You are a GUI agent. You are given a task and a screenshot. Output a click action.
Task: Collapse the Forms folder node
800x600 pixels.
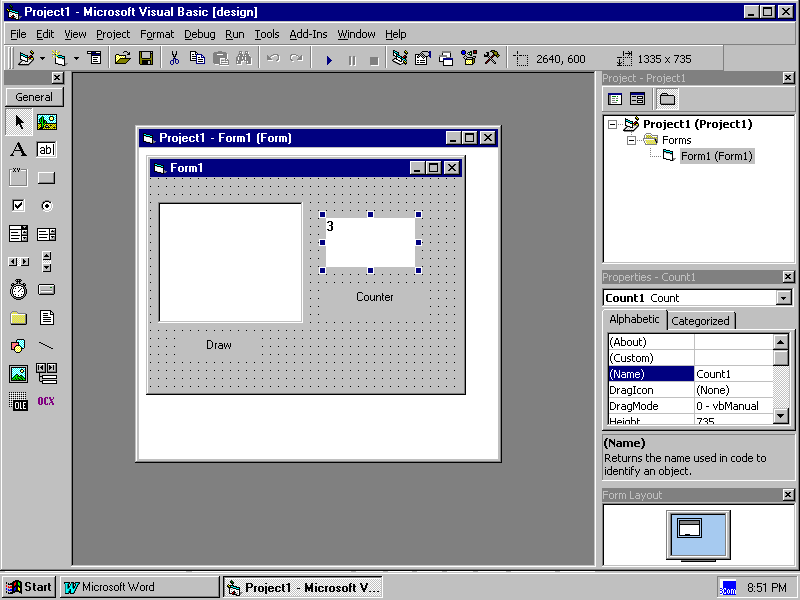coord(631,140)
